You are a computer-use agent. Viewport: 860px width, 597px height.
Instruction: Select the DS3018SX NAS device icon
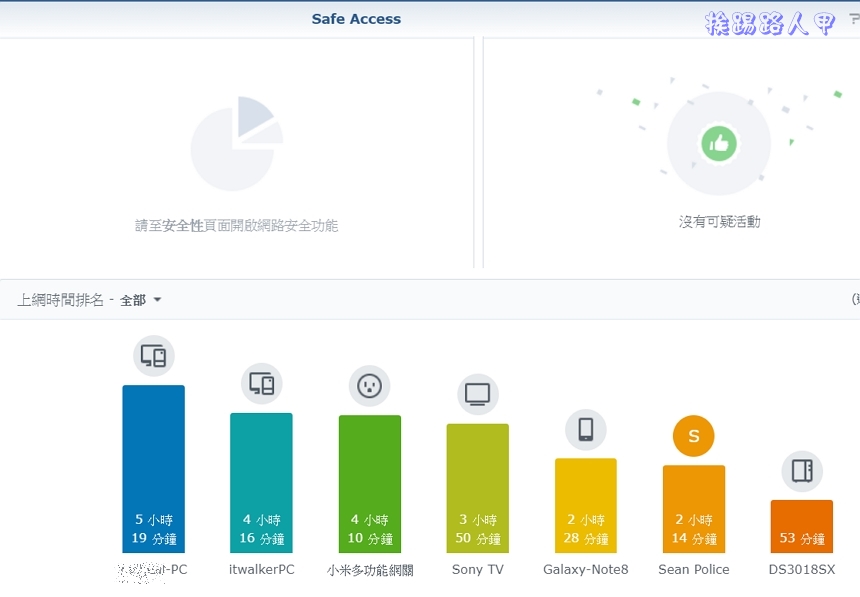pyautogui.click(x=802, y=471)
